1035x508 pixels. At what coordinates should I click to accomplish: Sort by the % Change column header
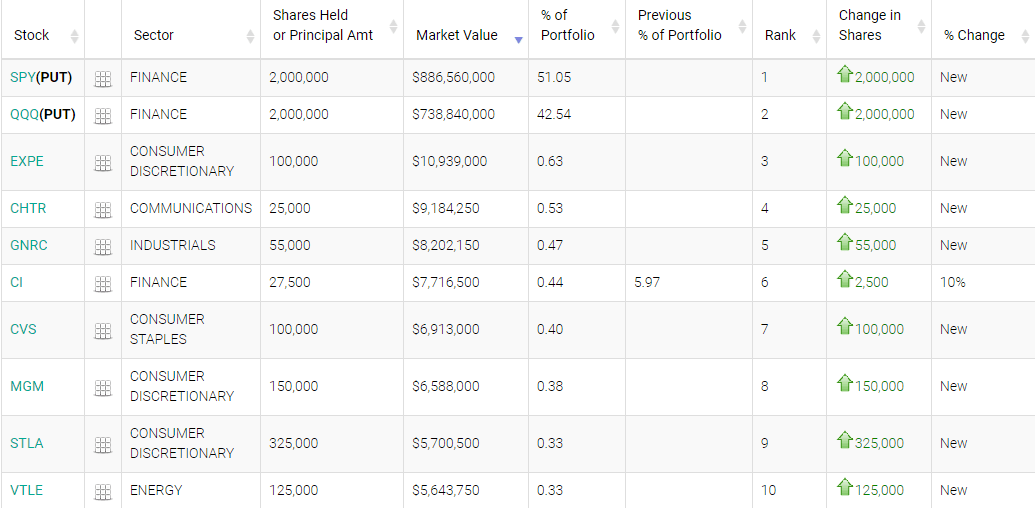974,35
